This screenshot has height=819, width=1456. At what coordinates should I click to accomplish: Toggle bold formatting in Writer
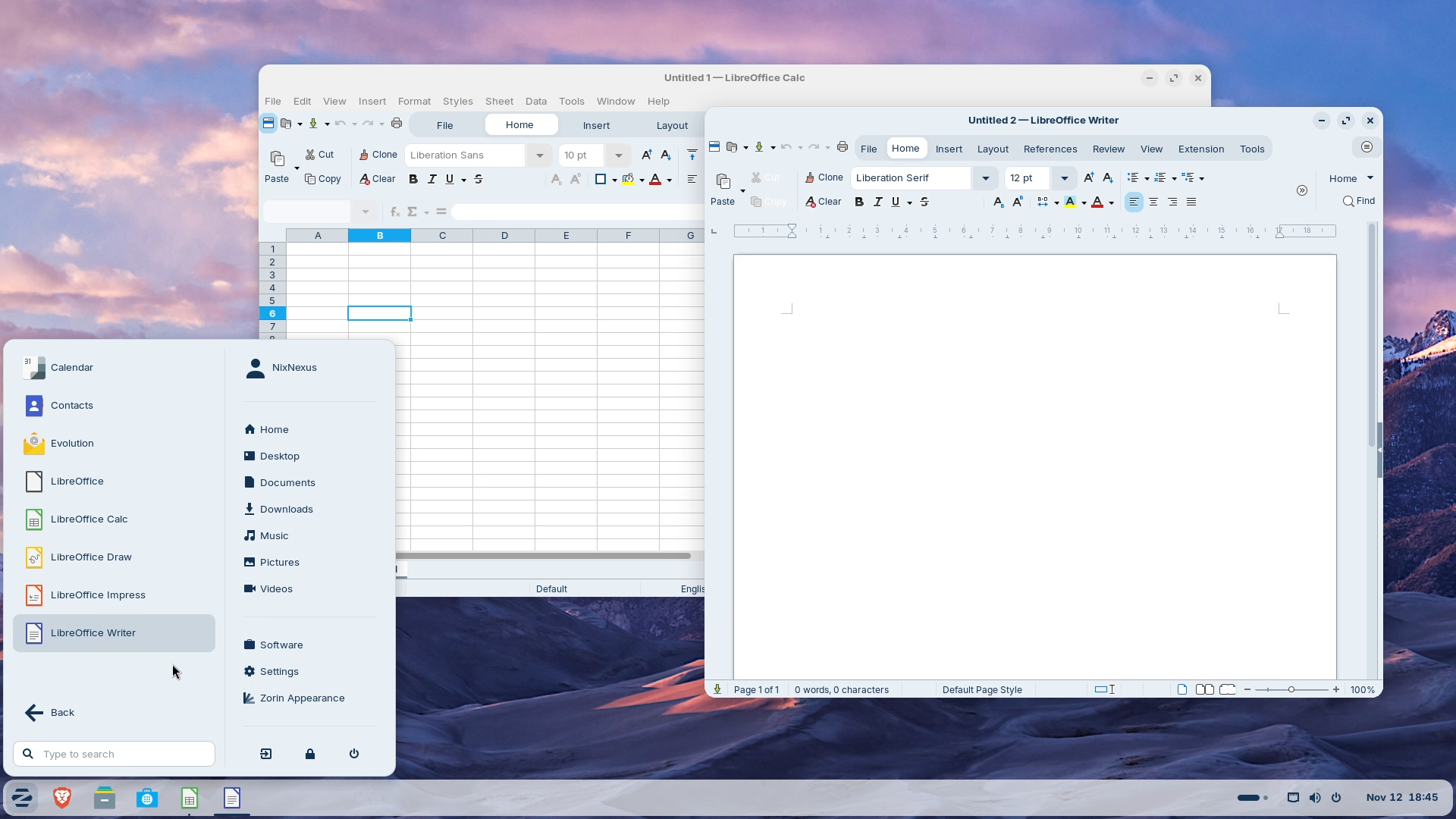click(x=858, y=202)
